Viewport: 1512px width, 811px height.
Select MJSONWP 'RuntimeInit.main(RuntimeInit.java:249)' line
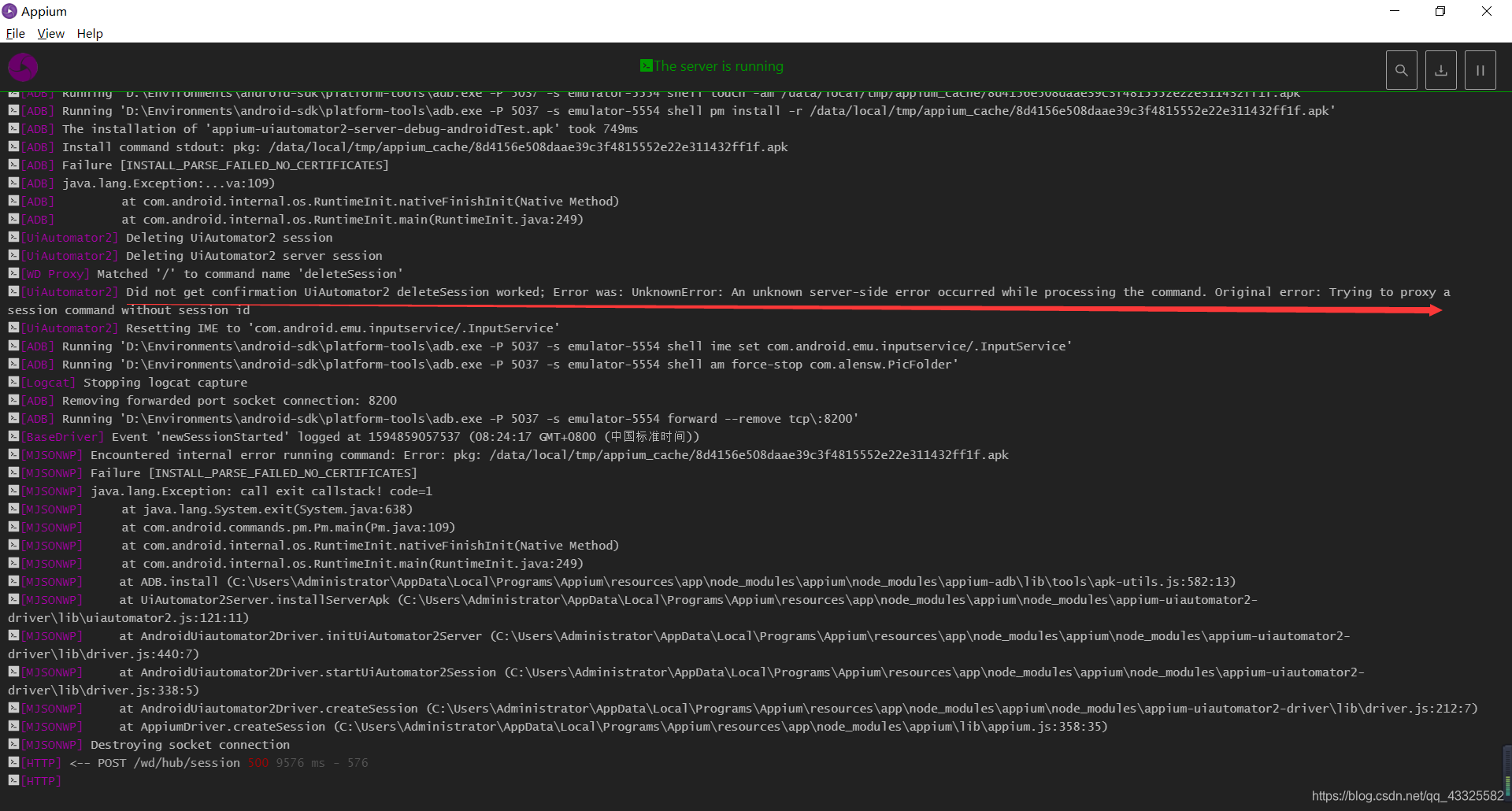click(352, 564)
